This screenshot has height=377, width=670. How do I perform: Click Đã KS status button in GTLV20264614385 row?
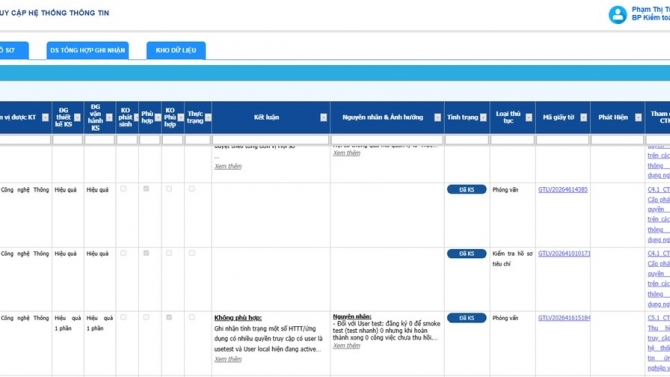(467, 189)
